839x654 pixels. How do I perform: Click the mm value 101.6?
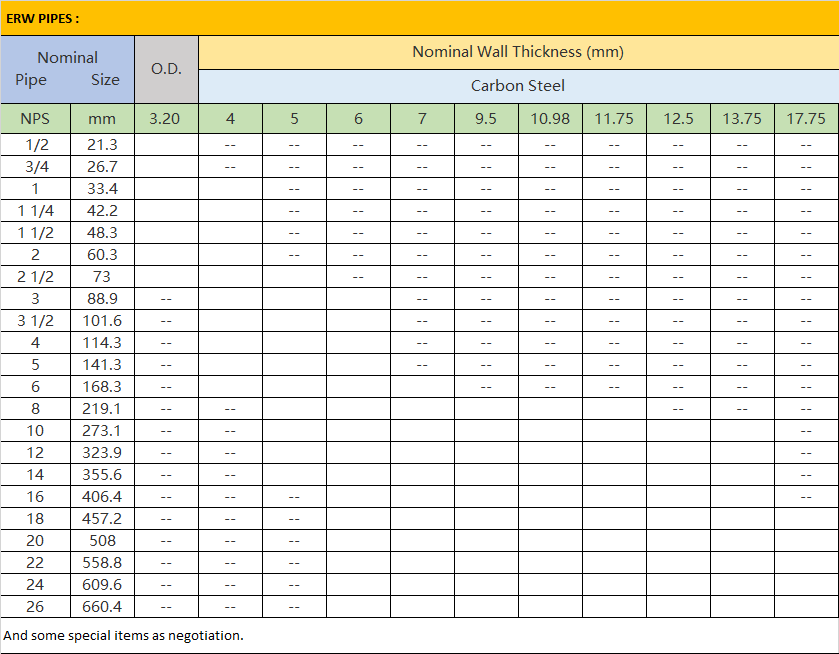click(102, 321)
